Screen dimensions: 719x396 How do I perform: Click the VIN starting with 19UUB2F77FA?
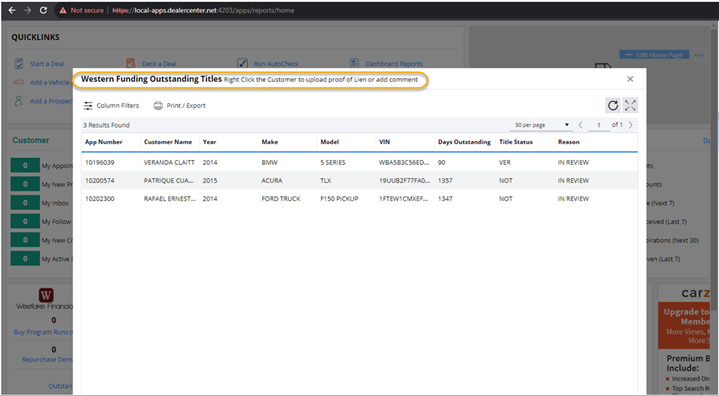pyautogui.click(x=404, y=181)
